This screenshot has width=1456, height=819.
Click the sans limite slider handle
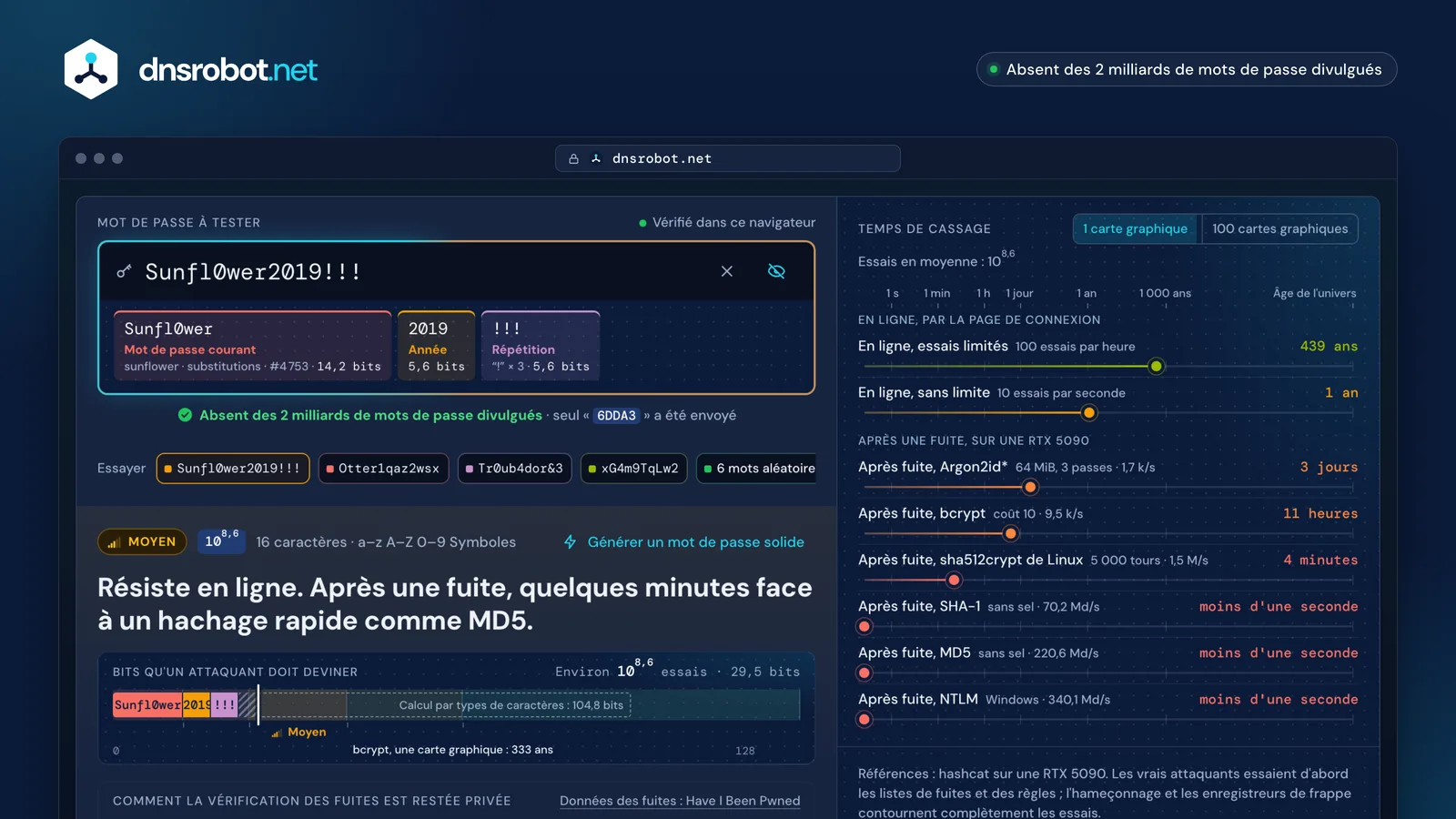coord(1088,412)
